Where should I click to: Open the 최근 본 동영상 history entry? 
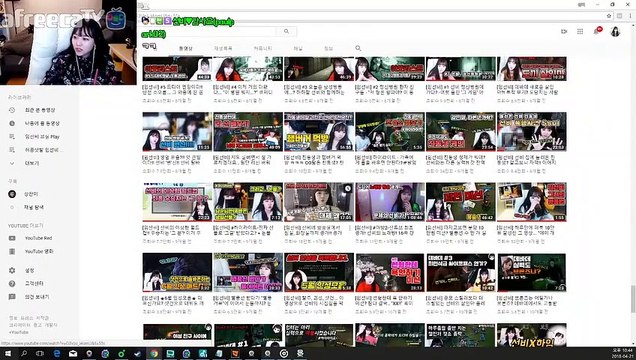(40, 110)
